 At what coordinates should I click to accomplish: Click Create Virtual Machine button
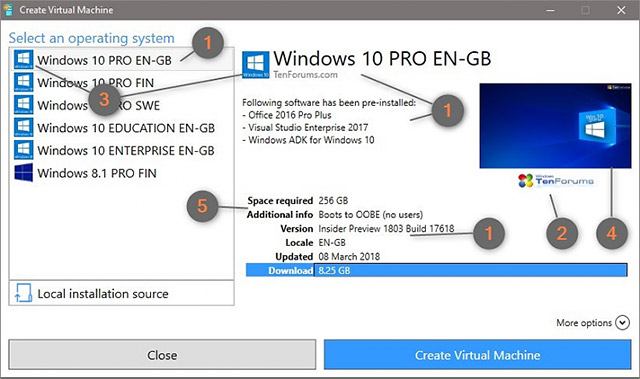tap(478, 355)
